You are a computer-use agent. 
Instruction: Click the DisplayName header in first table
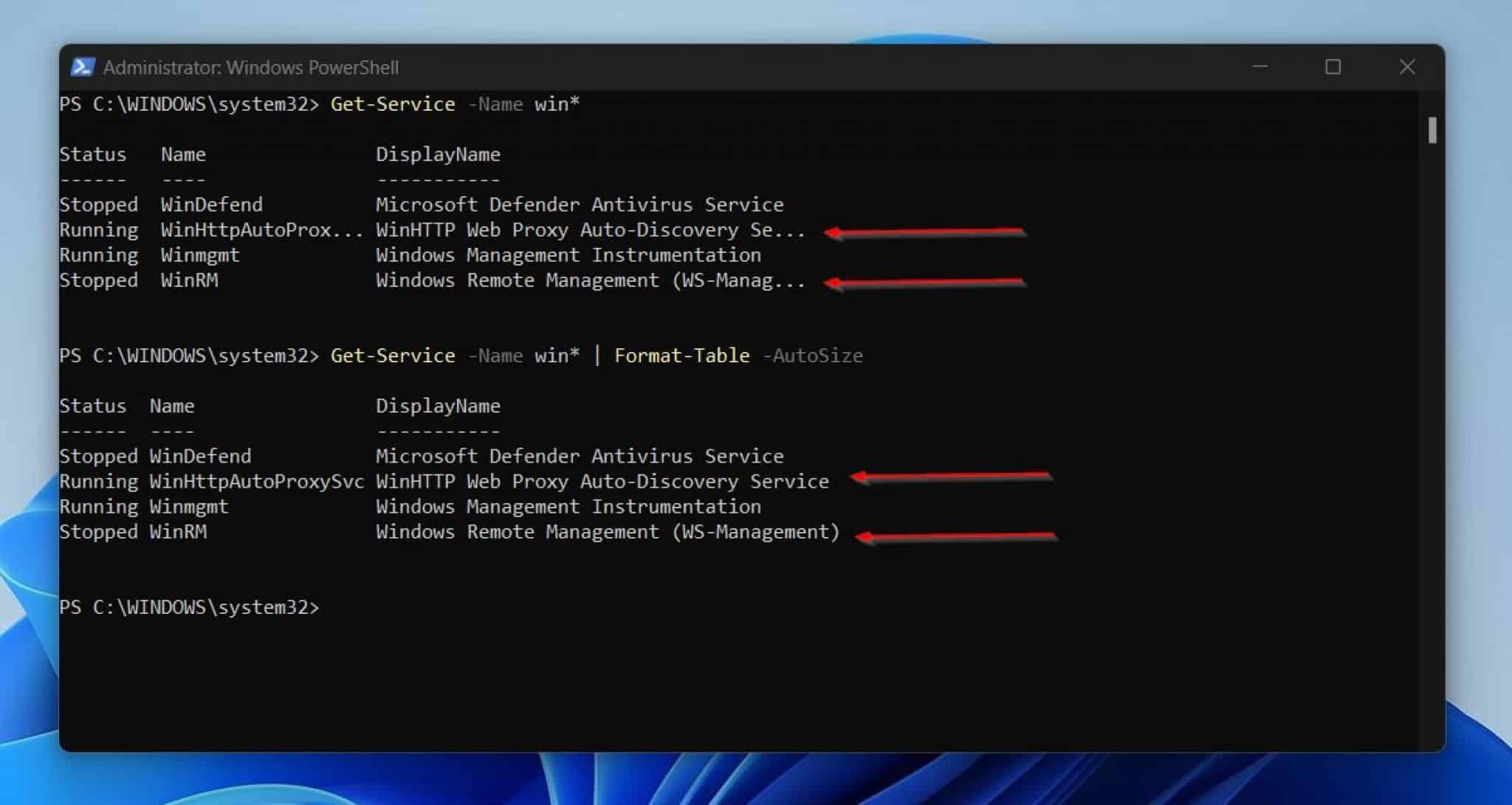438,154
